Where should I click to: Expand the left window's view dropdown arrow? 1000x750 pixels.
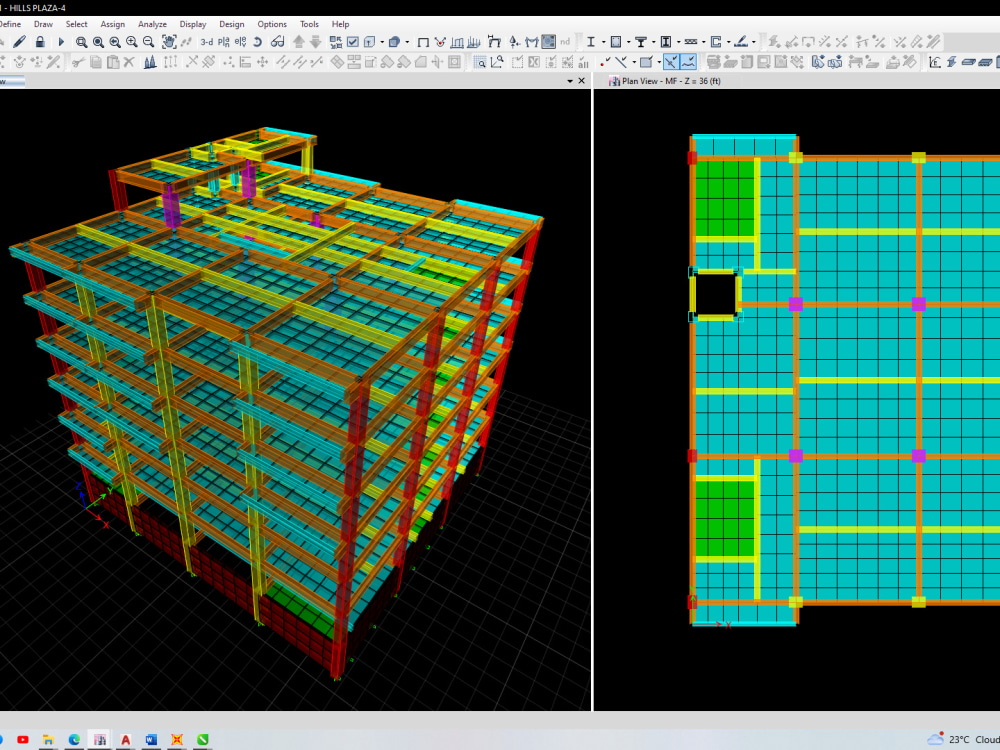[x=570, y=81]
